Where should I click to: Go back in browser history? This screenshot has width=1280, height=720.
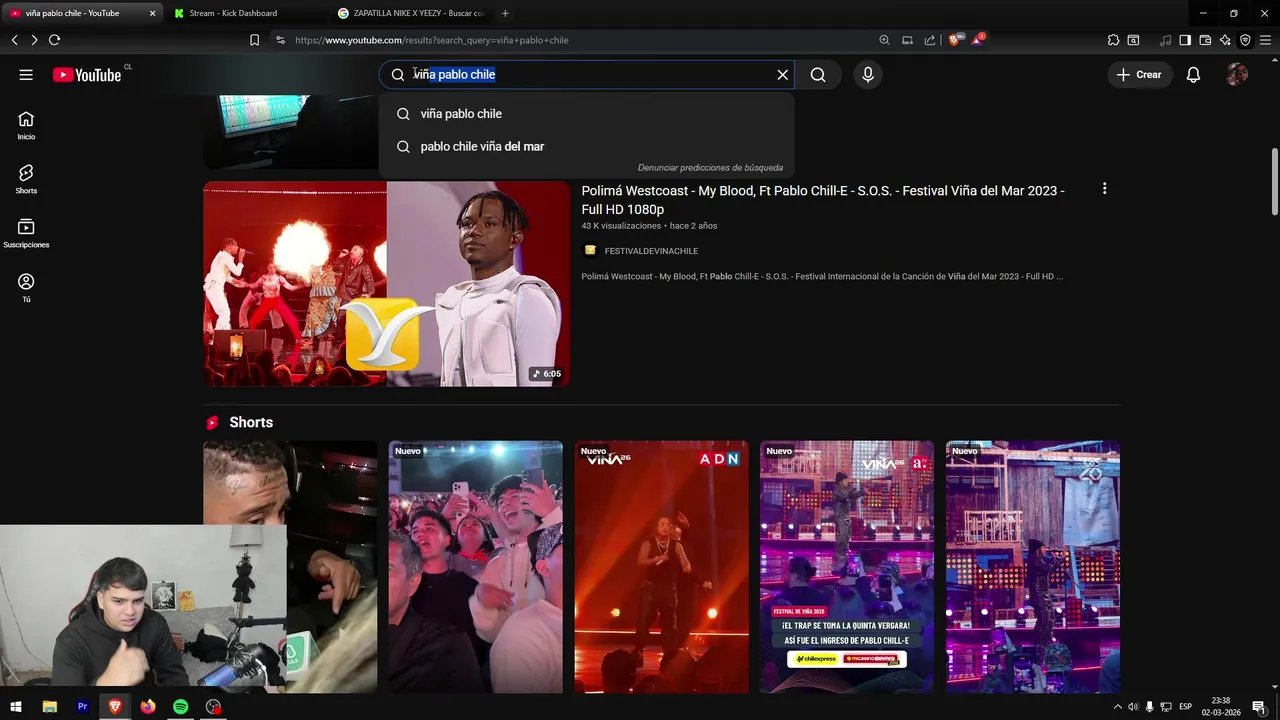14,40
